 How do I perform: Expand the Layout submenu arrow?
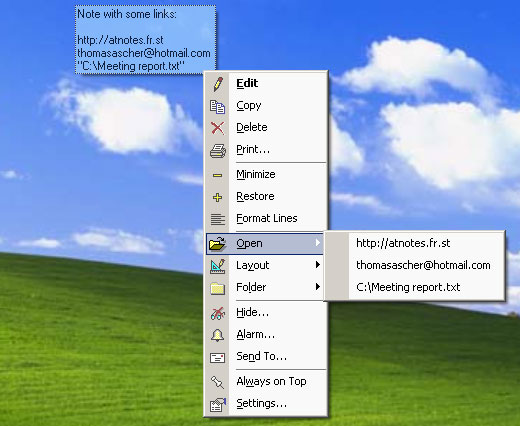318,265
